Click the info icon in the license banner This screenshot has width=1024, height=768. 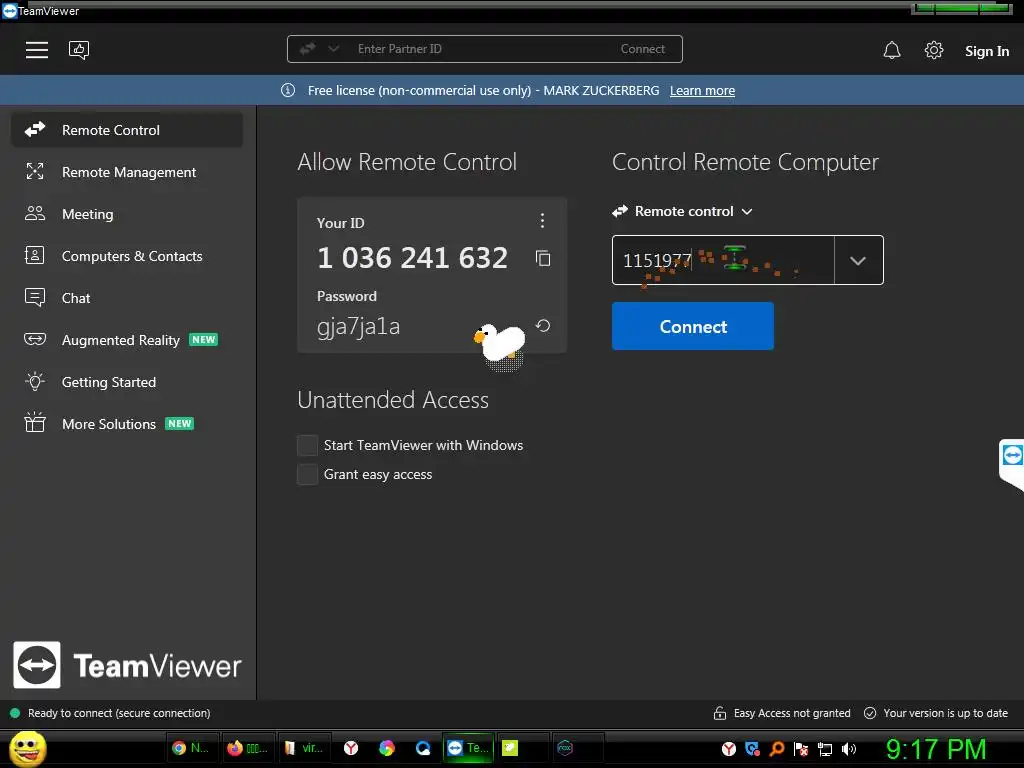[288, 91]
